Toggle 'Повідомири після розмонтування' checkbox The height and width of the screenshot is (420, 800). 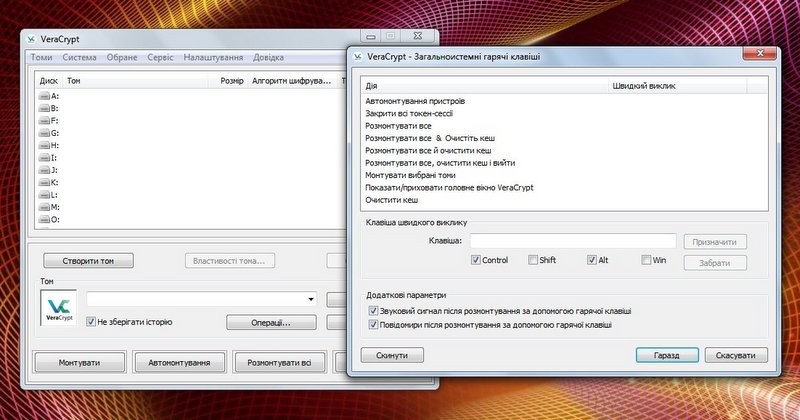tap(373, 325)
